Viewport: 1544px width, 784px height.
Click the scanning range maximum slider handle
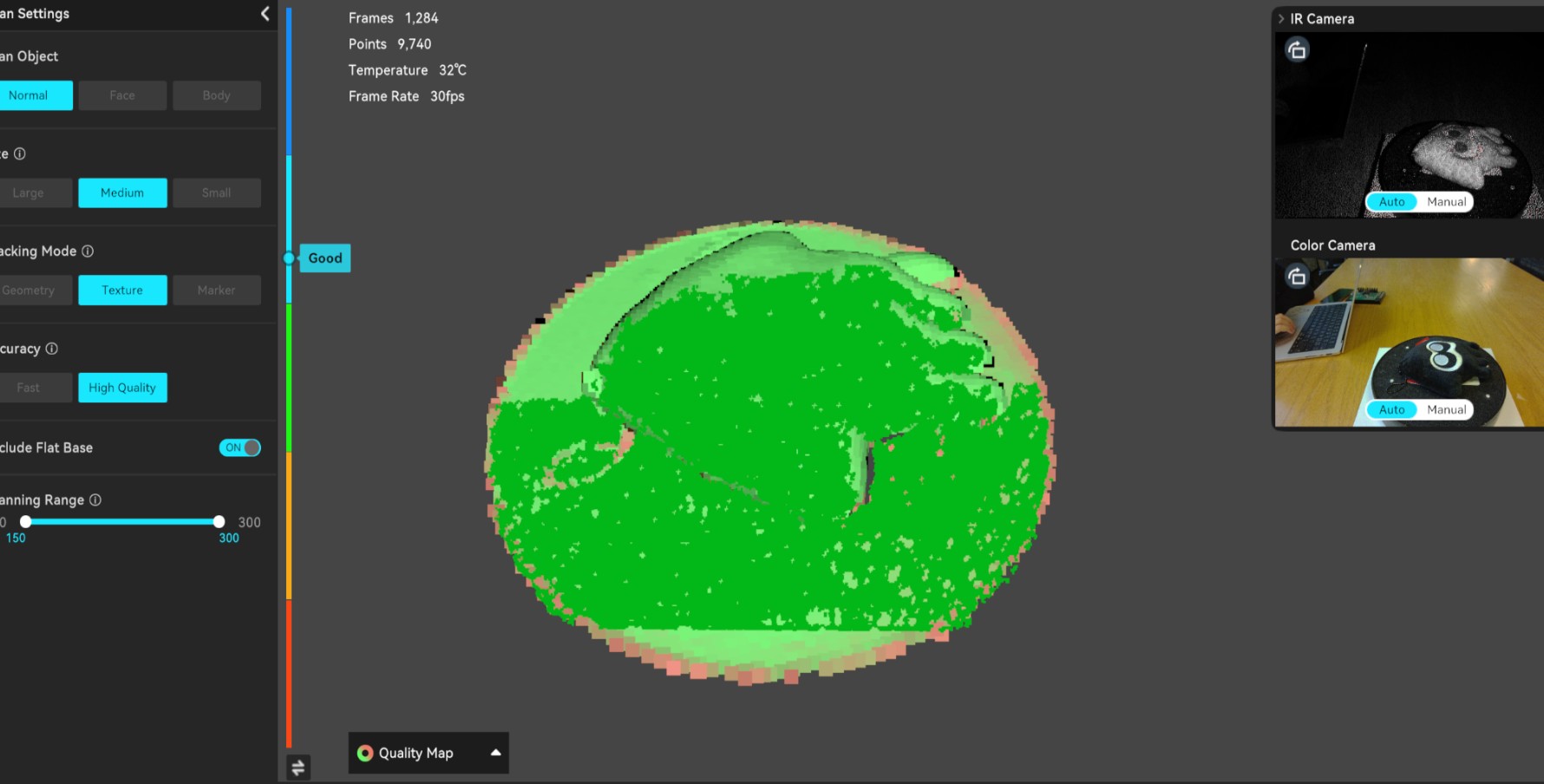coord(219,521)
